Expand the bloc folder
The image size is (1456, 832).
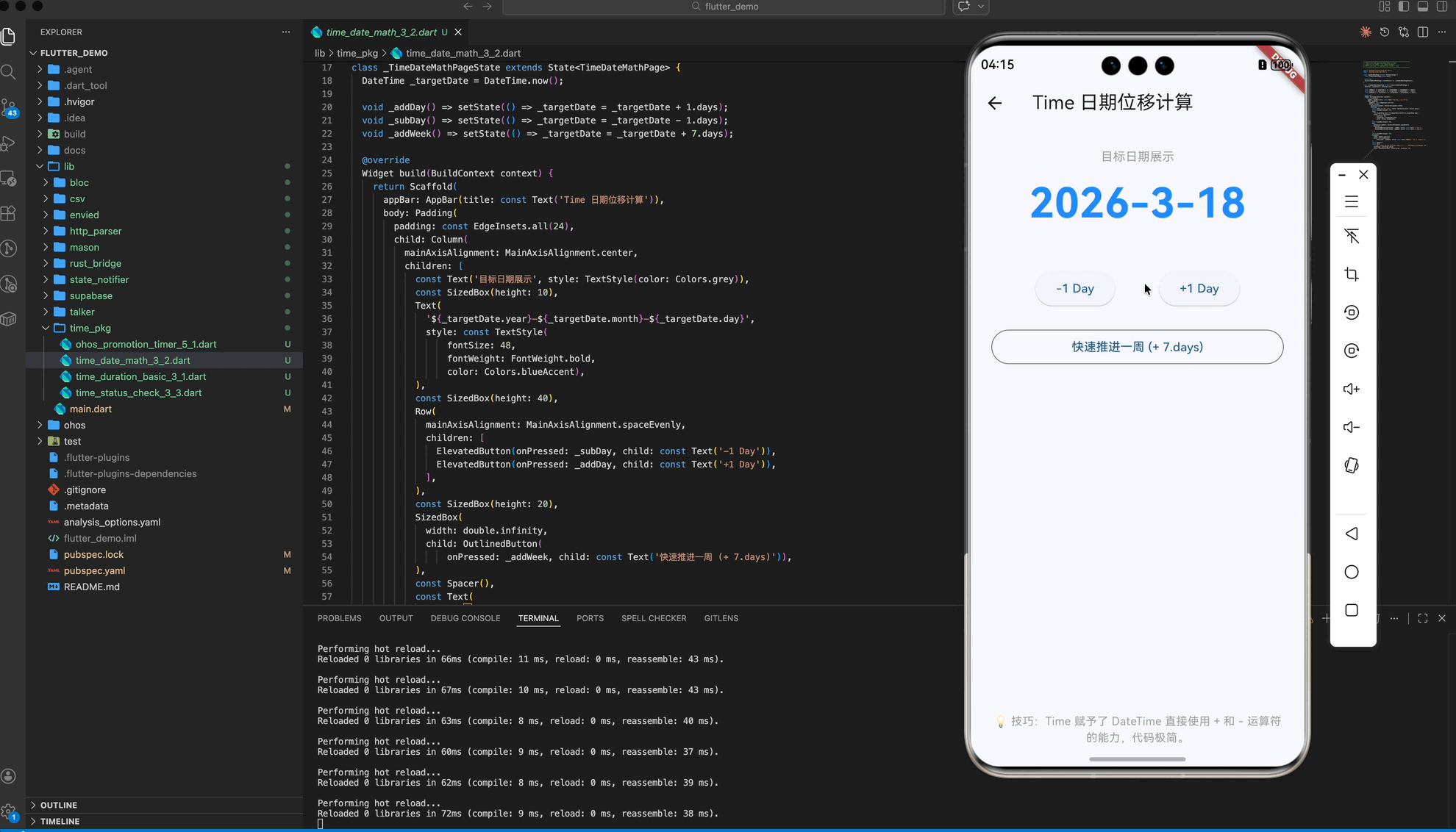(79, 182)
